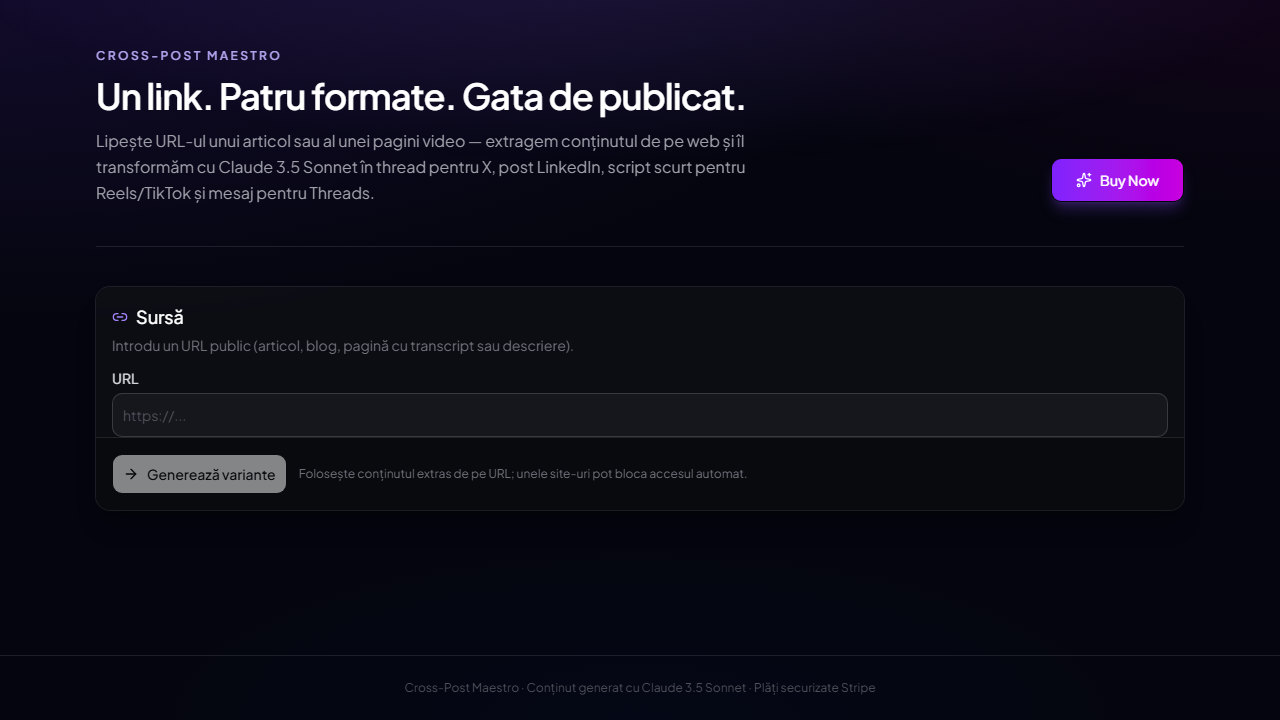Click the description paragraph starting 'Lipește URL-ul'
The width and height of the screenshot is (1280, 720).
point(421,167)
